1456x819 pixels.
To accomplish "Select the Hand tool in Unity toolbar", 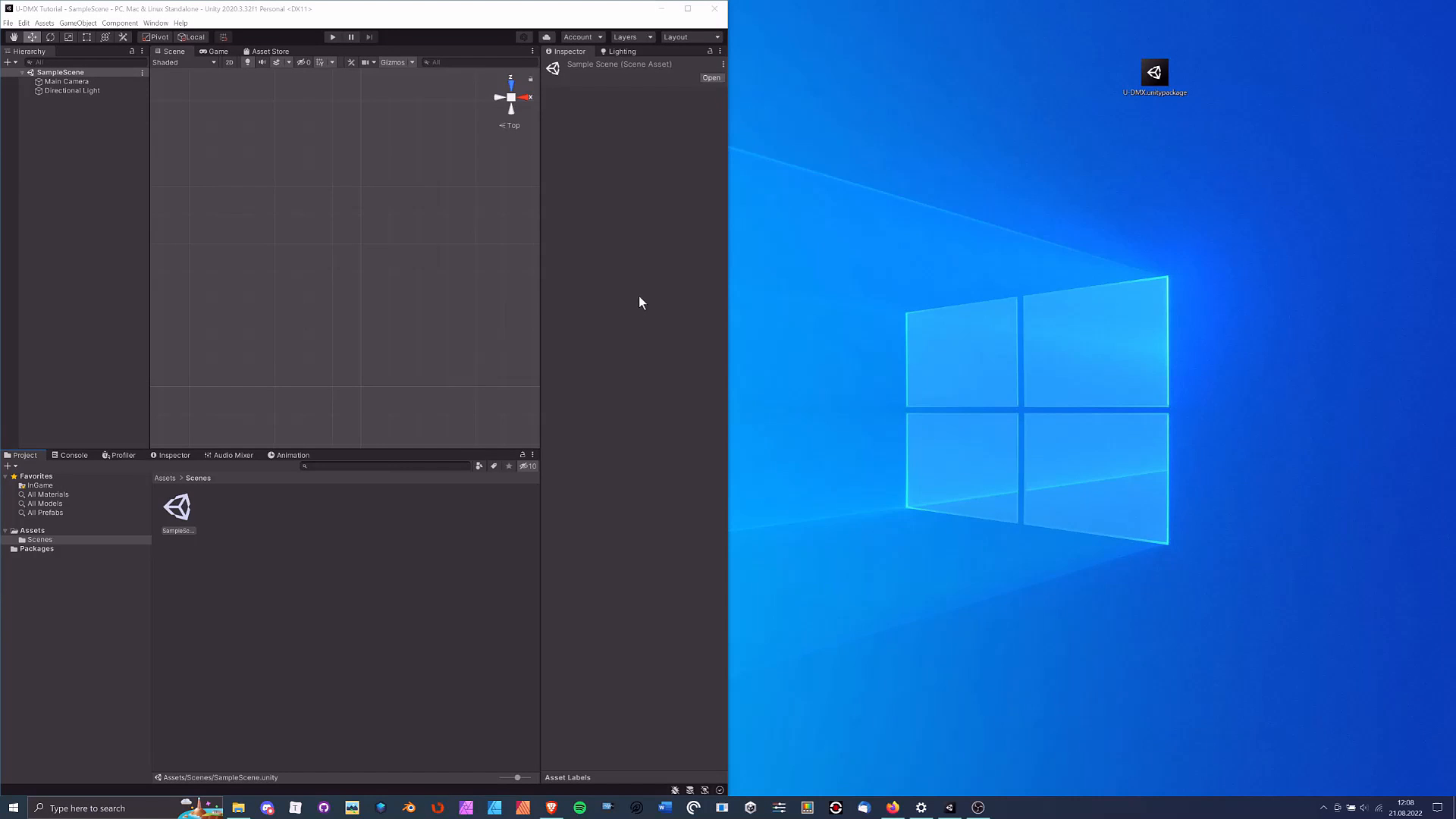I will [x=14, y=37].
